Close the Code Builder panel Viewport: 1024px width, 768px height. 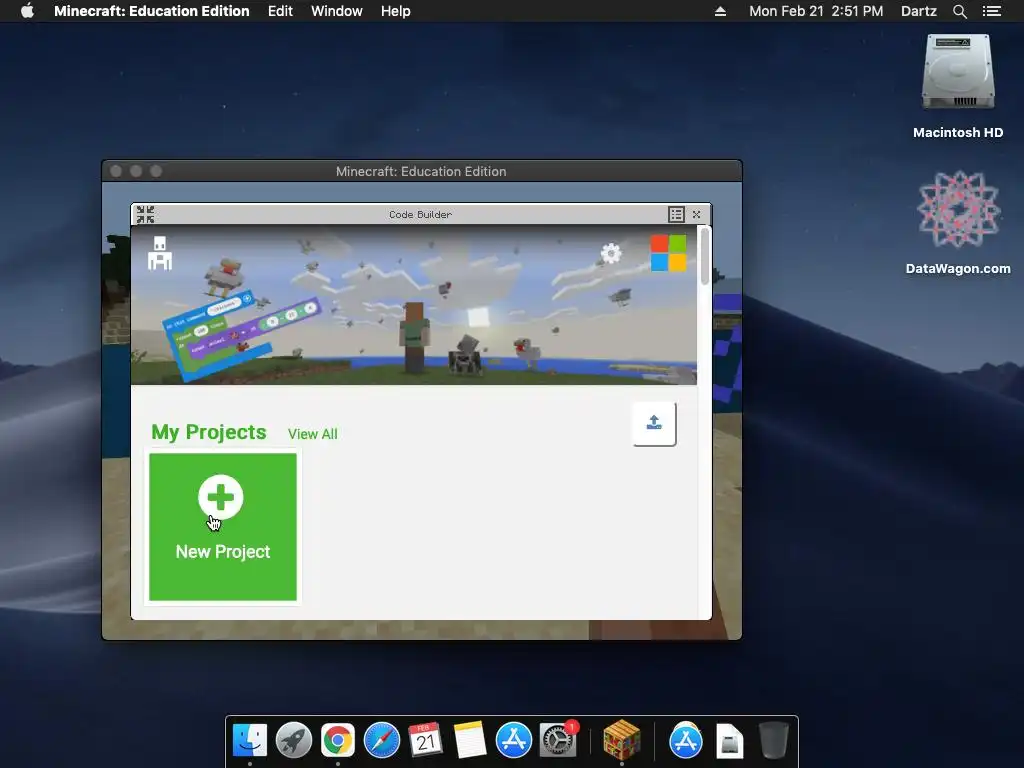point(697,214)
